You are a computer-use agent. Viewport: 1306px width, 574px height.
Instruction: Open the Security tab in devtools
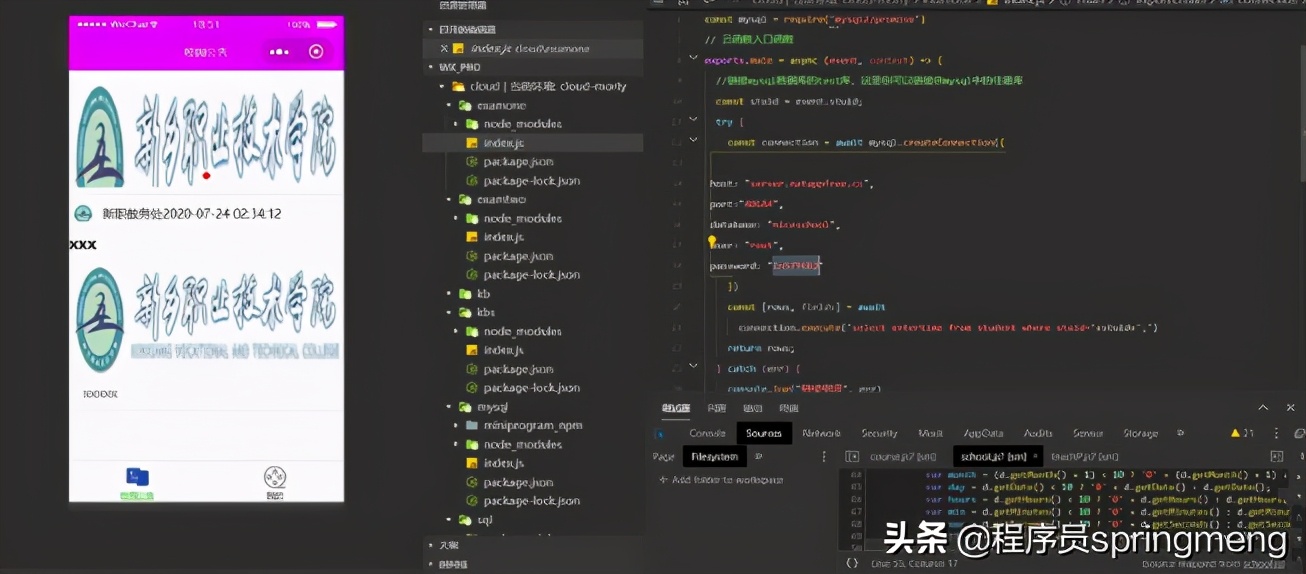coord(879,433)
